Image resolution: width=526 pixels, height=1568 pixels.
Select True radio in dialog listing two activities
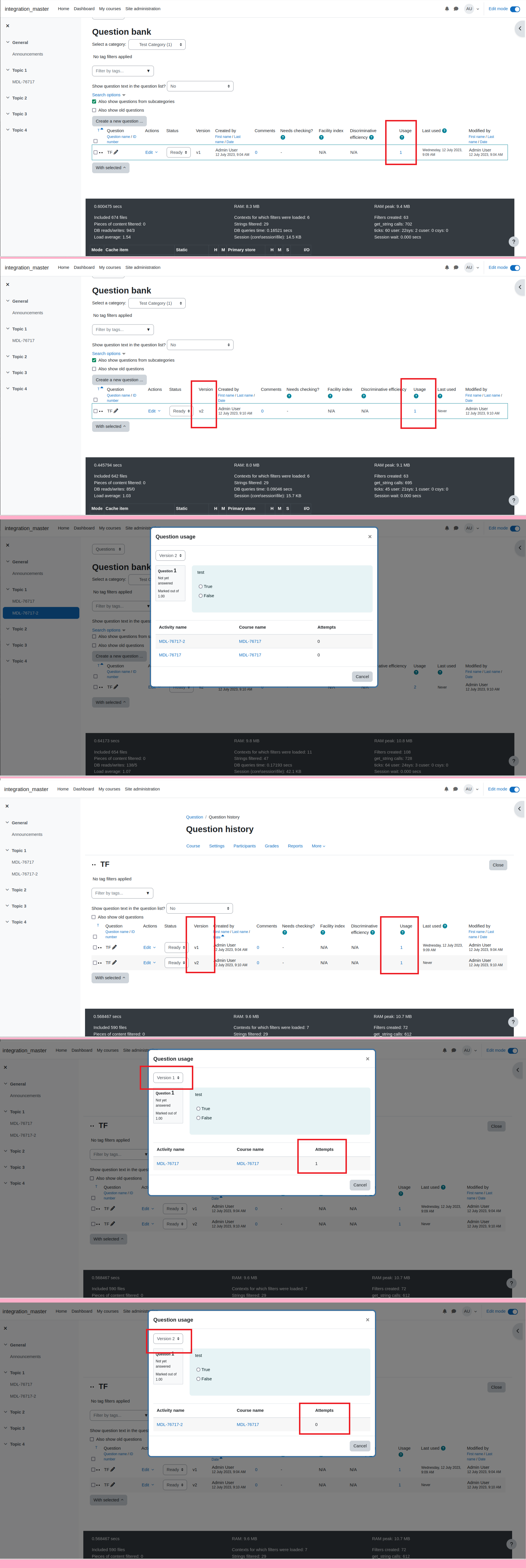[201, 586]
